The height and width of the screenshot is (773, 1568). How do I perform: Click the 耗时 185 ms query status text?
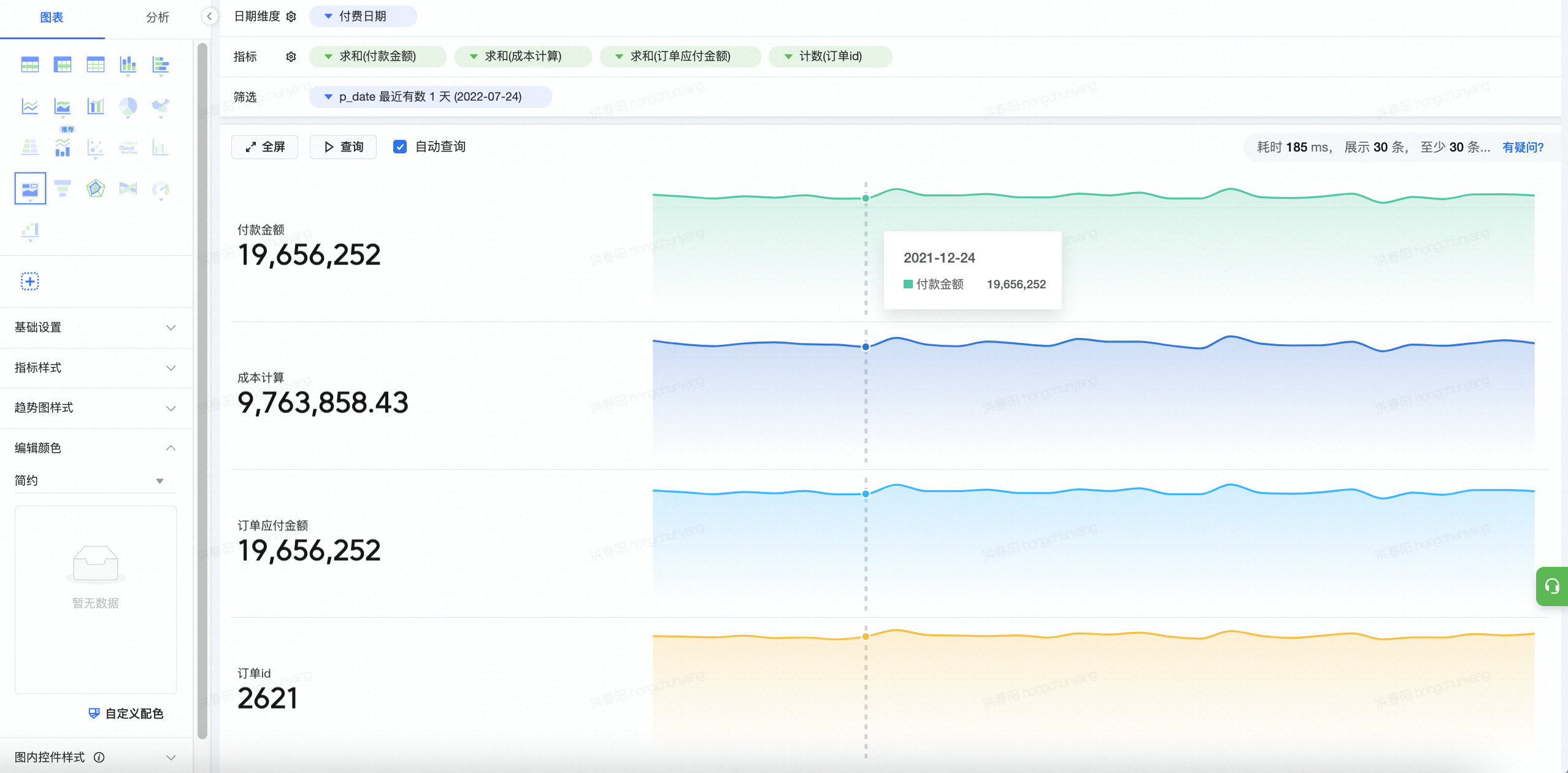tap(1293, 147)
